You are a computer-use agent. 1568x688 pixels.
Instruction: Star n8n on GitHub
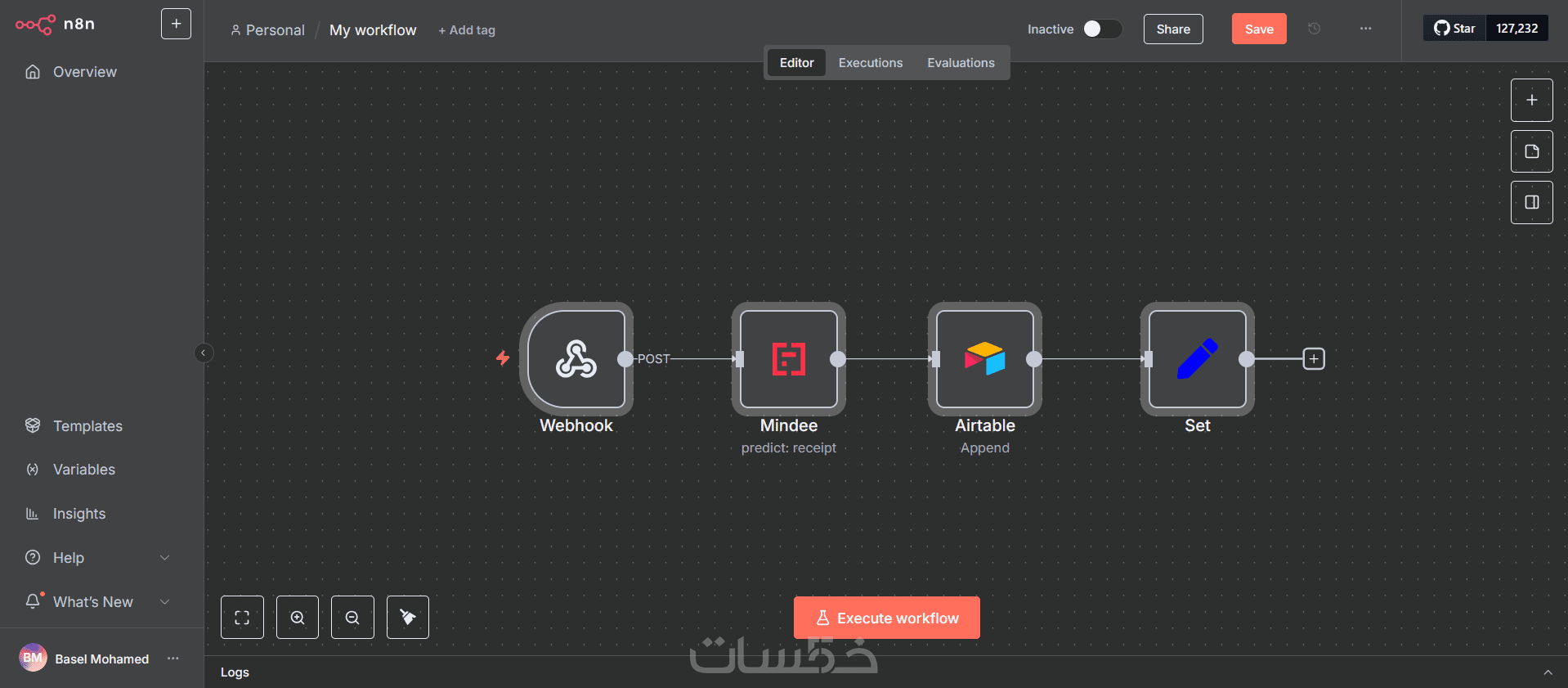point(1454,29)
